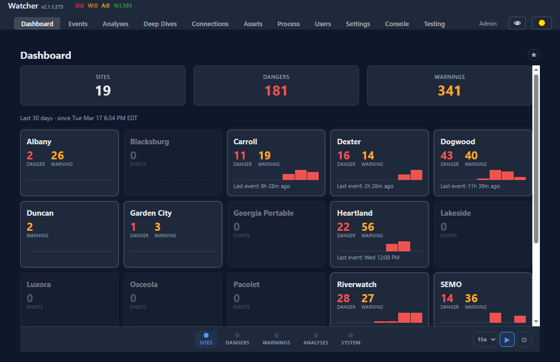Click the Admin user label
Image resolution: width=560 pixels, height=362 pixels.
pos(488,24)
